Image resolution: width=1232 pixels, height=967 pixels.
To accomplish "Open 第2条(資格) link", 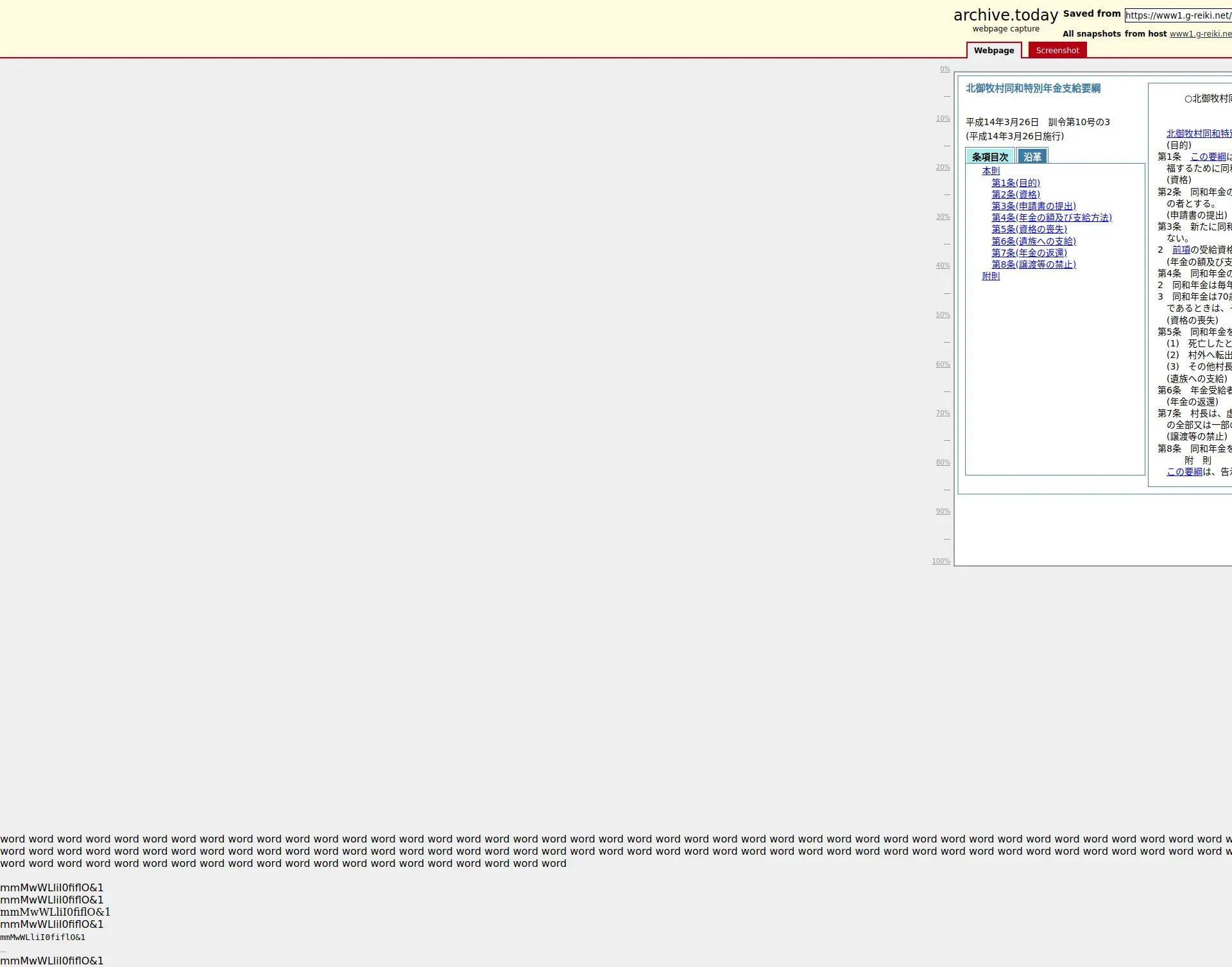I will (1015, 194).
